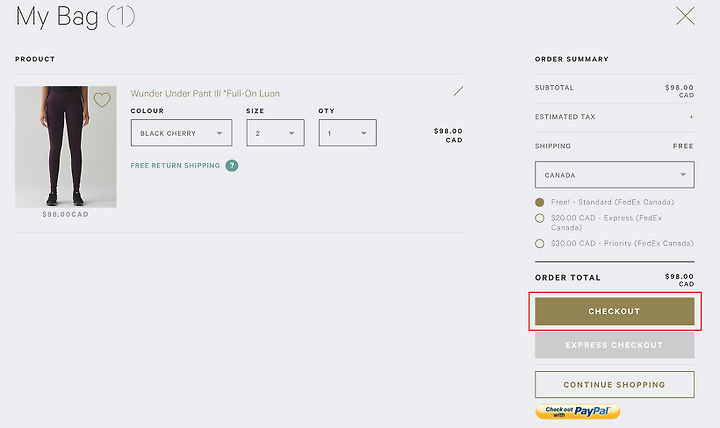Image resolution: width=720 pixels, height=428 pixels.
Task: Click the Express Checkout button
Action: pyautogui.click(x=614, y=345)
